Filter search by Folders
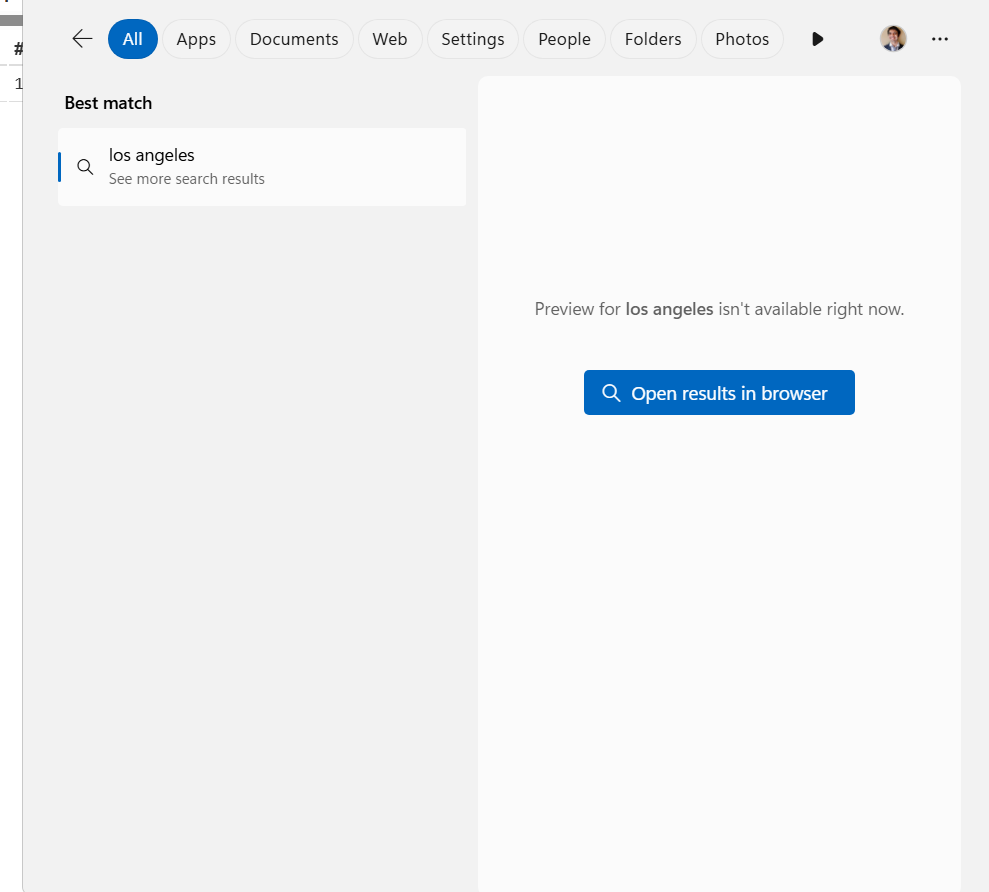 tap(653, 39)
